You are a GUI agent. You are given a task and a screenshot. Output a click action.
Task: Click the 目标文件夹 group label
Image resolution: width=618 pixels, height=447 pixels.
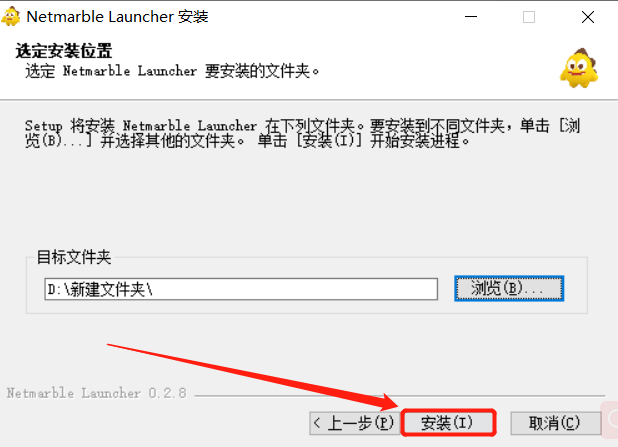point(74,257)
